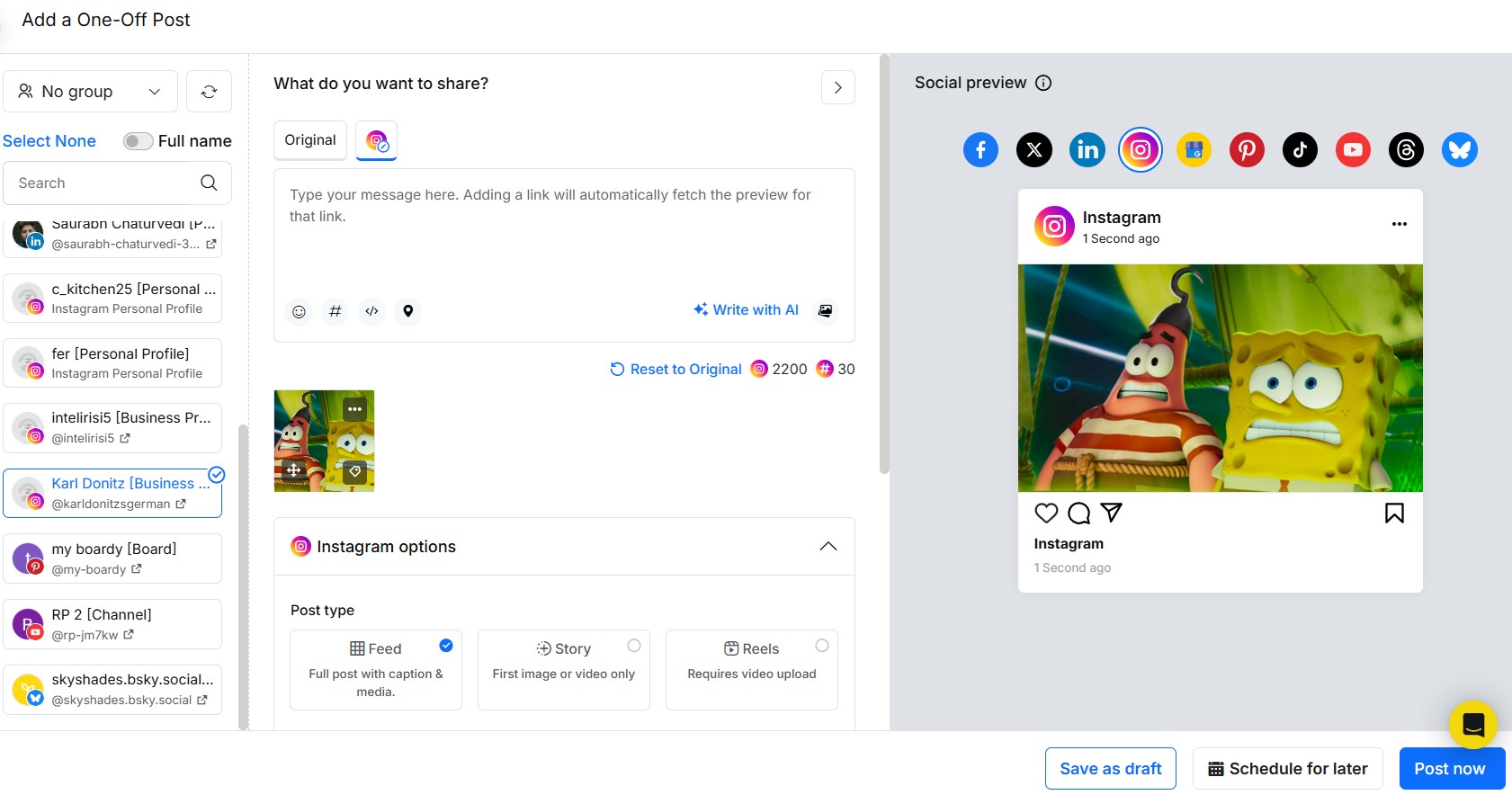Click the Instagram preview post image
Screen dimensions: 1512x795
[x=1221, y=378]
